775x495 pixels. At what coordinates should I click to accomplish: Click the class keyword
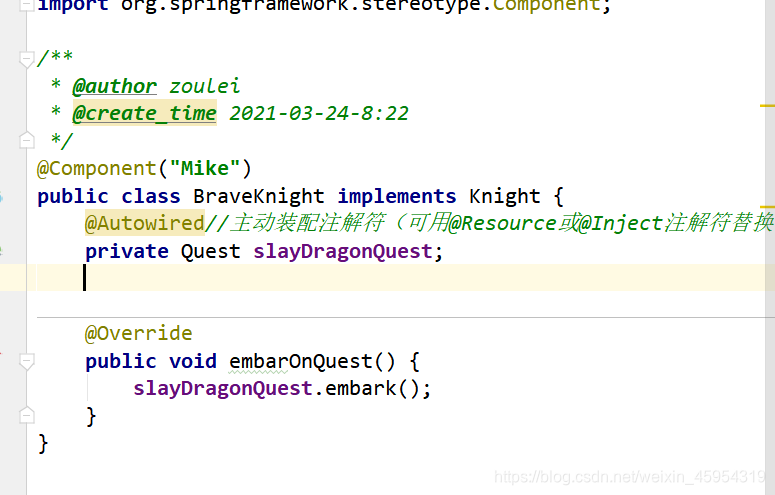(x=151, y=197)
